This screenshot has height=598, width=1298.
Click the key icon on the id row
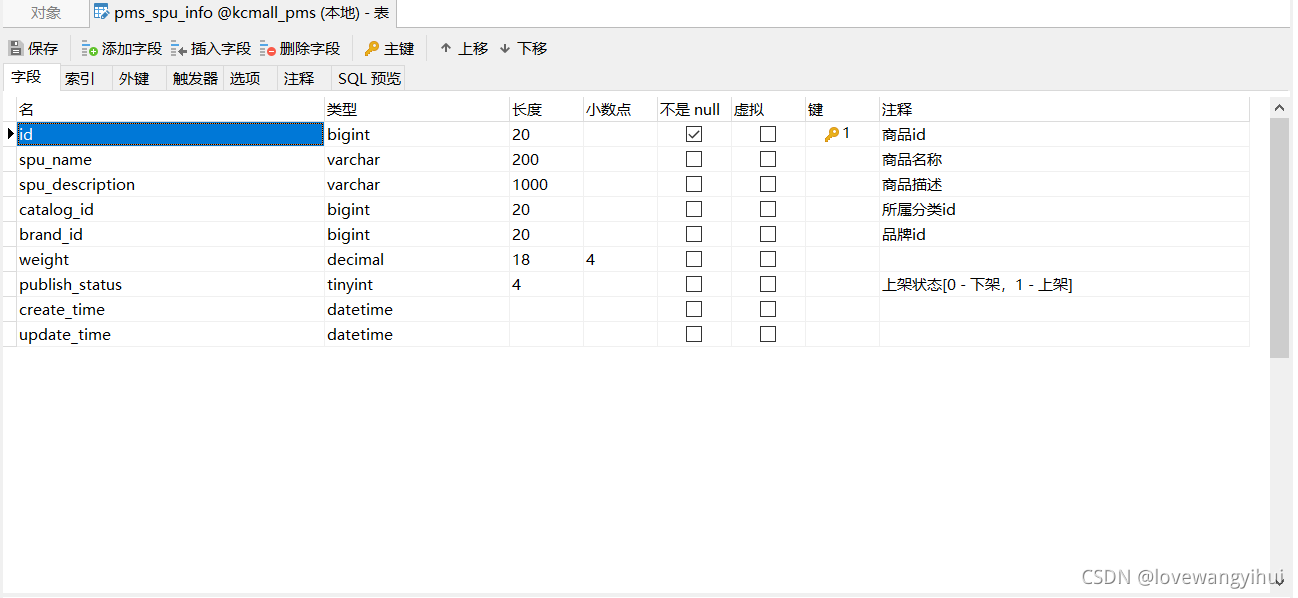(833, 133)
